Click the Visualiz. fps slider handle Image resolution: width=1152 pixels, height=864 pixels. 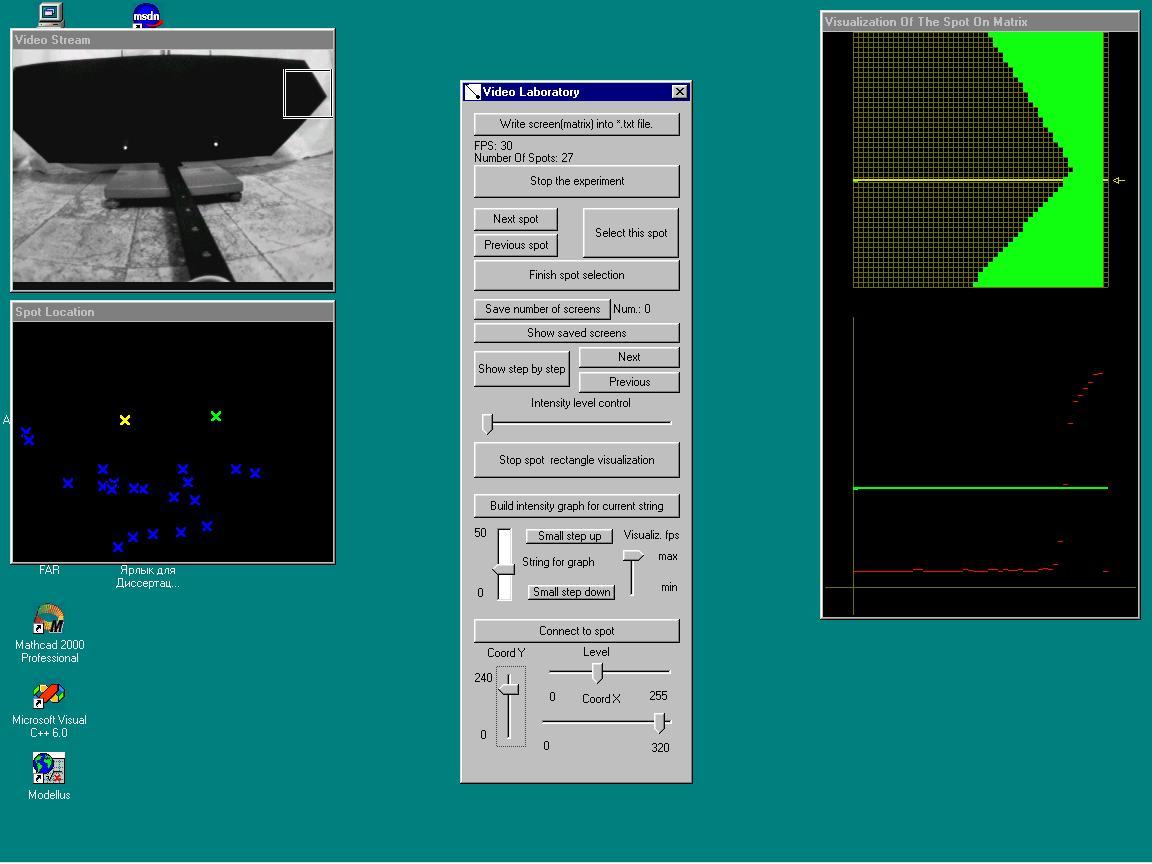point(632,556)
